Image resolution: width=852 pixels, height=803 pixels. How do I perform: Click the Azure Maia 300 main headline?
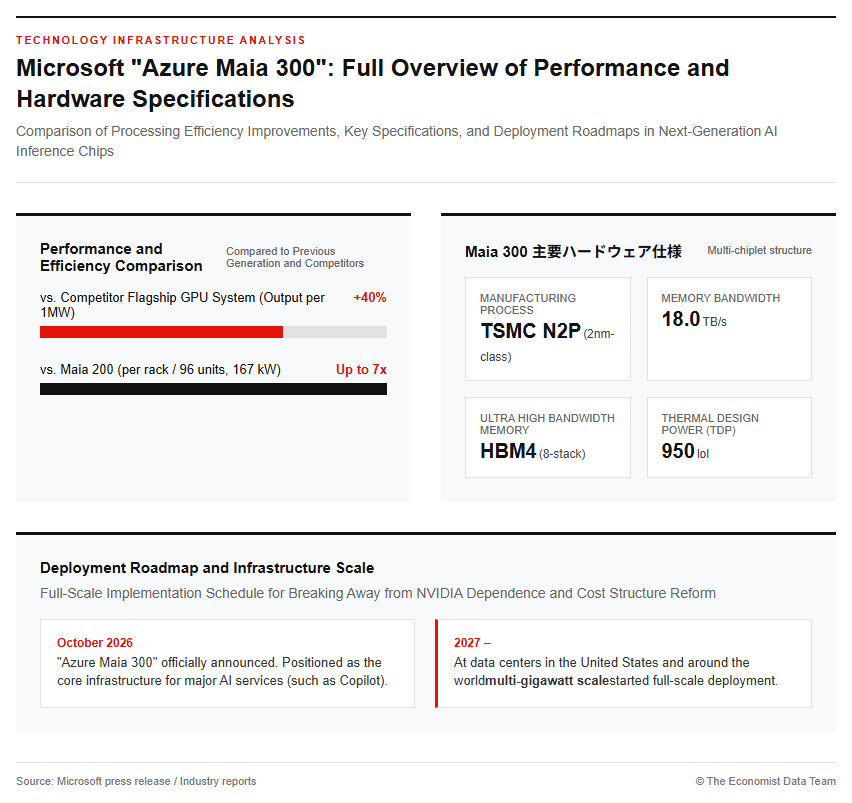[373, 83]
